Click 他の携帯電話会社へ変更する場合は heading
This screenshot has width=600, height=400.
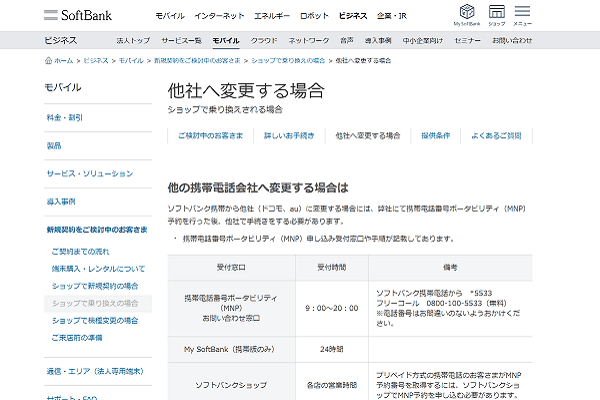pyautogui.click(x=258, y=188)
